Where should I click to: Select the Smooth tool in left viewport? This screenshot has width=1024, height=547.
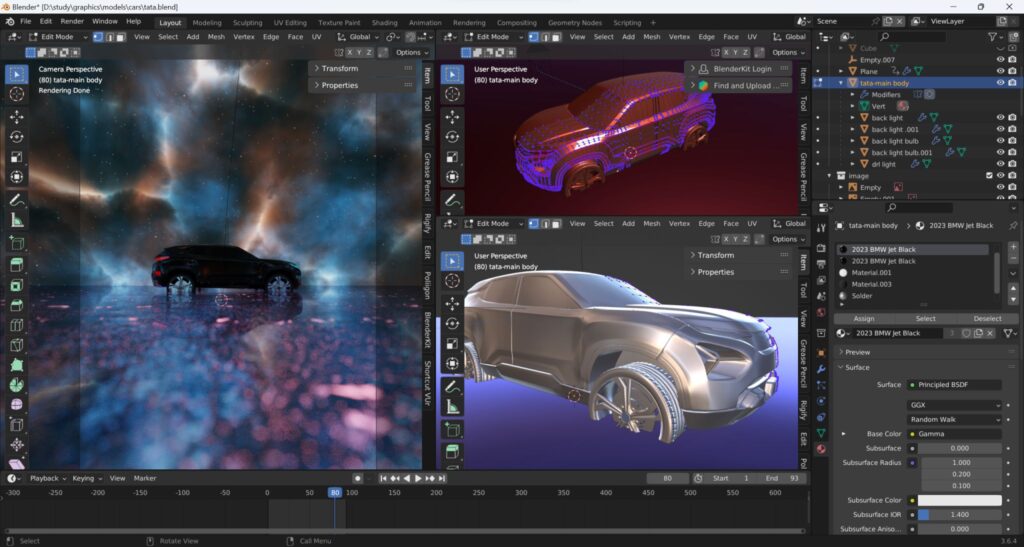(17, 405)
